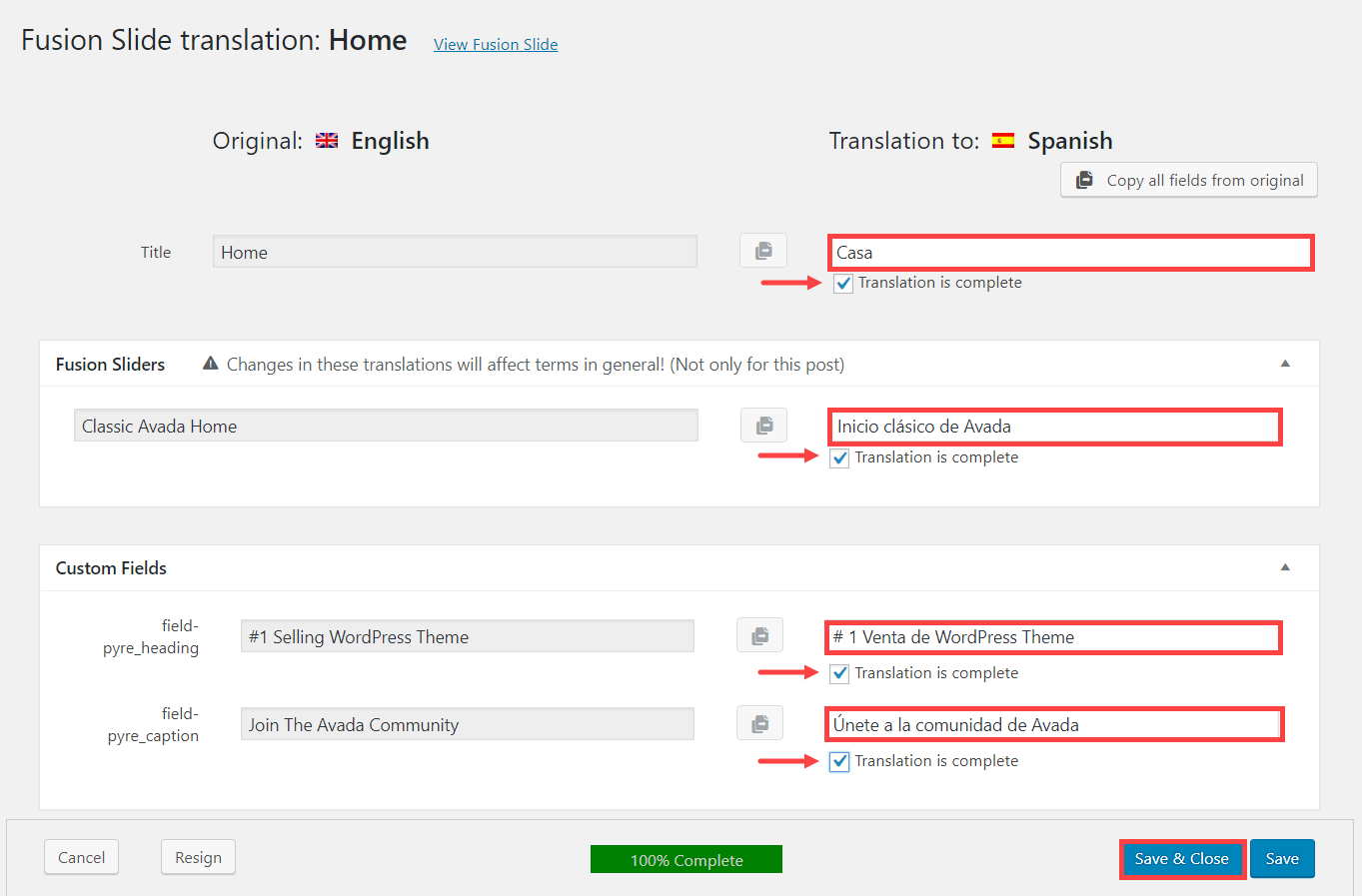Click the Title label
1362x896 pixels.
[156, 253]
